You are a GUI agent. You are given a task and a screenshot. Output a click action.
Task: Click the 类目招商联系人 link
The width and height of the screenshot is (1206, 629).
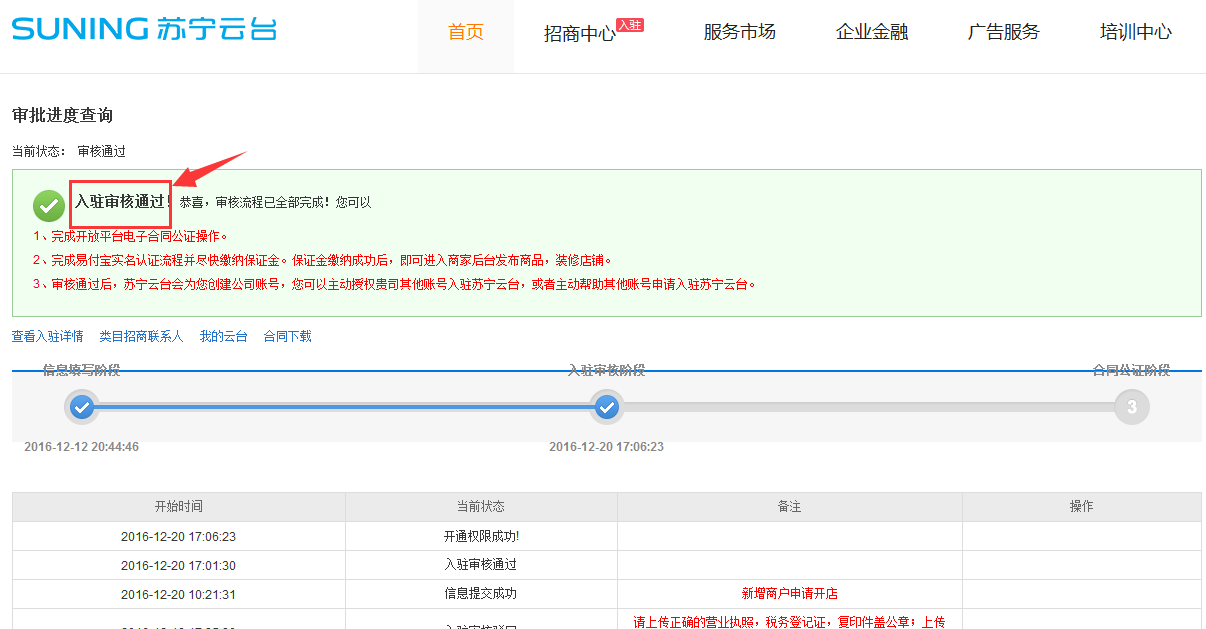(142, 336)
